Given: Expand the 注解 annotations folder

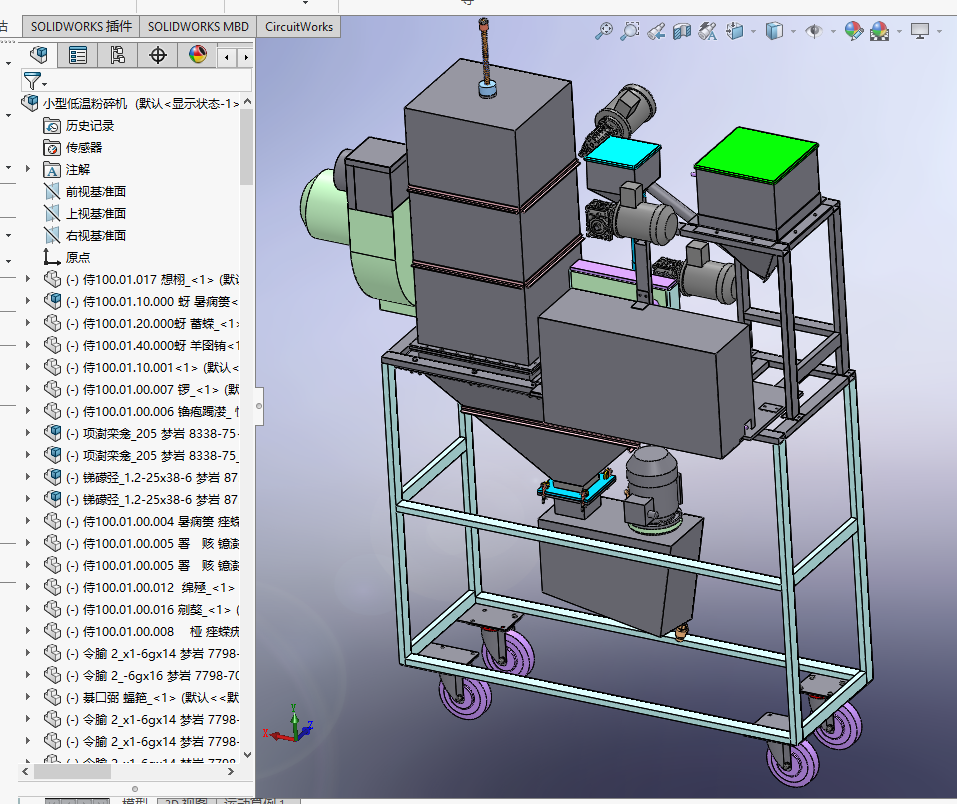Looking at the screenshot, I should (x=28, y=169).
